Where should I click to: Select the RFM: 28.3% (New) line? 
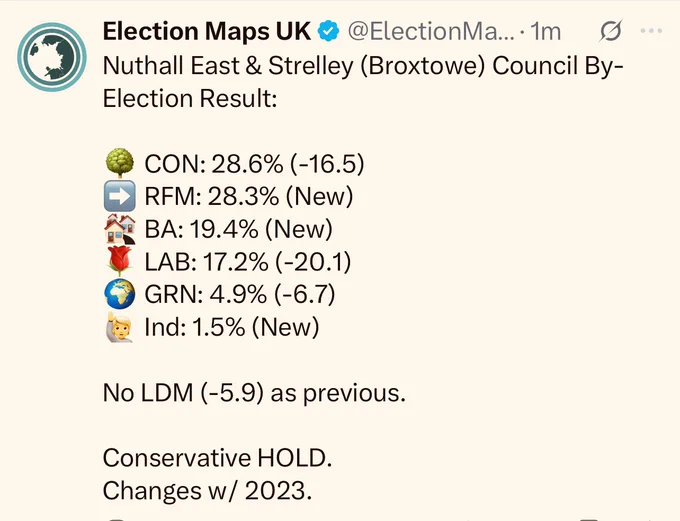coord(248,197)
